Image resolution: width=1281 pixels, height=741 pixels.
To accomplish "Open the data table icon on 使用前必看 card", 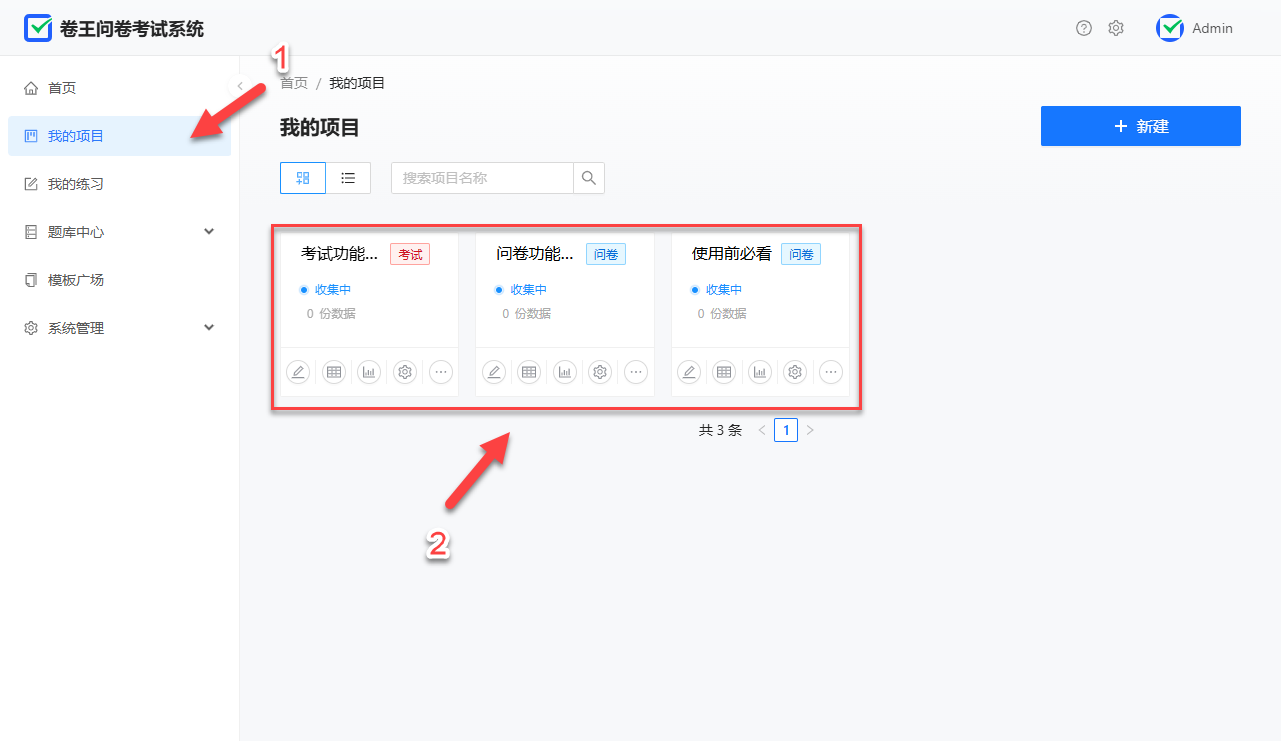I will [724, 372].
